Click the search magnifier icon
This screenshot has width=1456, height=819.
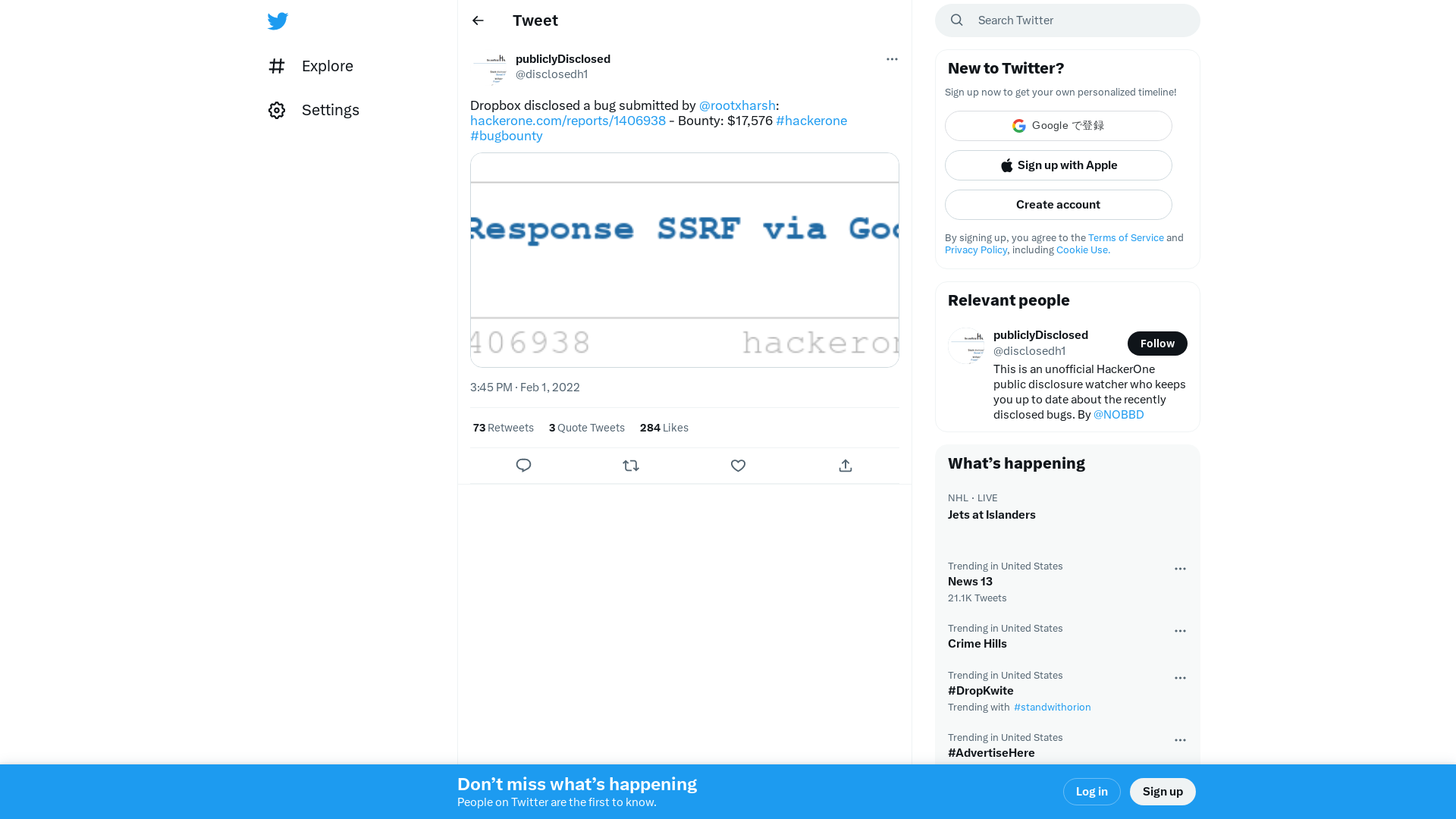point(957,20)
